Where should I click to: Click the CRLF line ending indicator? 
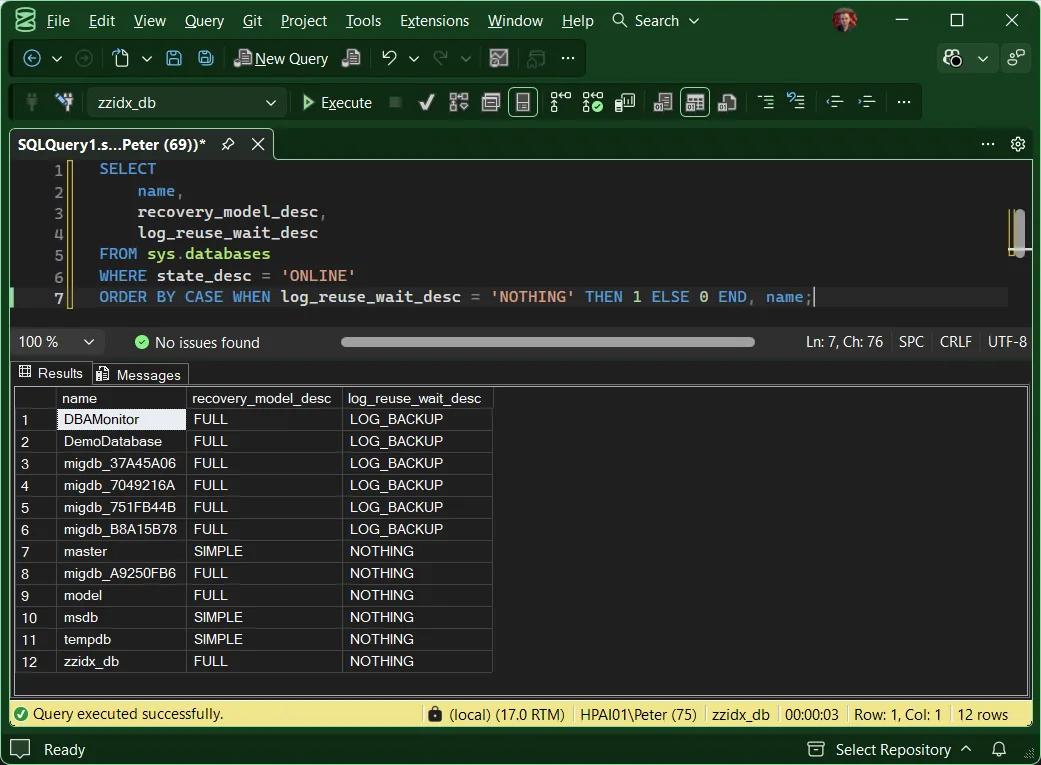tap(955, 342)
